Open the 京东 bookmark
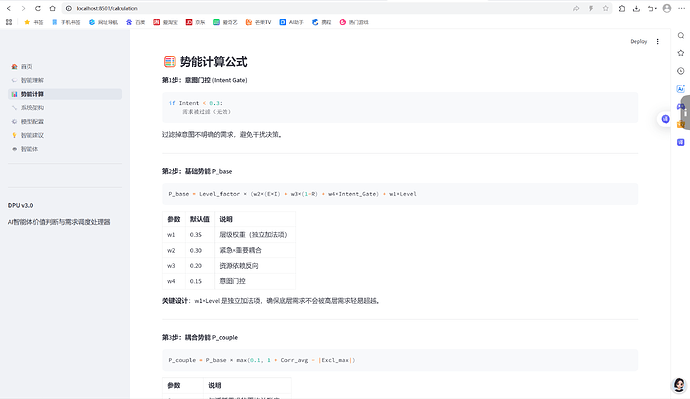 click(x=195, y=22)
